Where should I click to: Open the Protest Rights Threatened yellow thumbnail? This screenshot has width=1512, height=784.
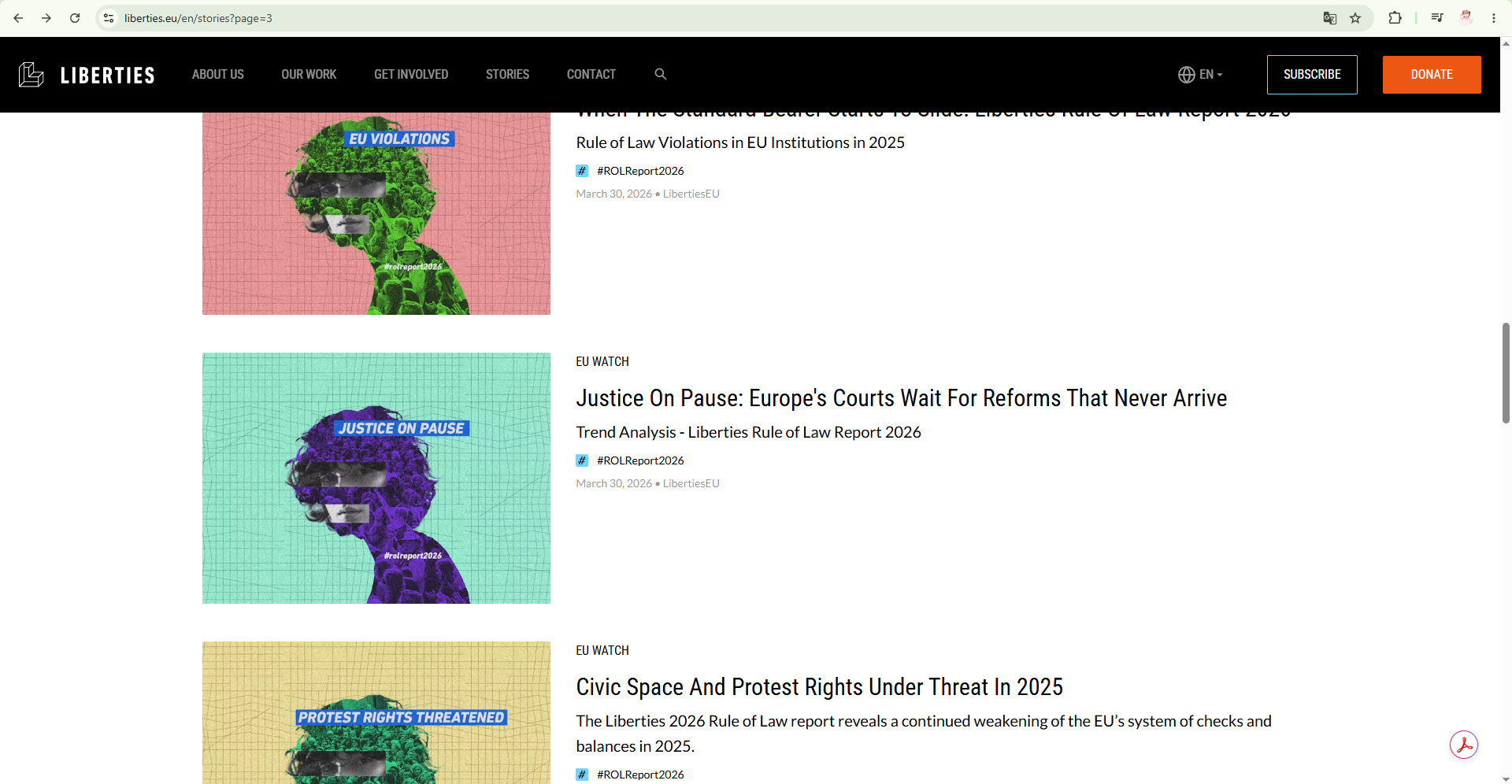pos(376,712)
